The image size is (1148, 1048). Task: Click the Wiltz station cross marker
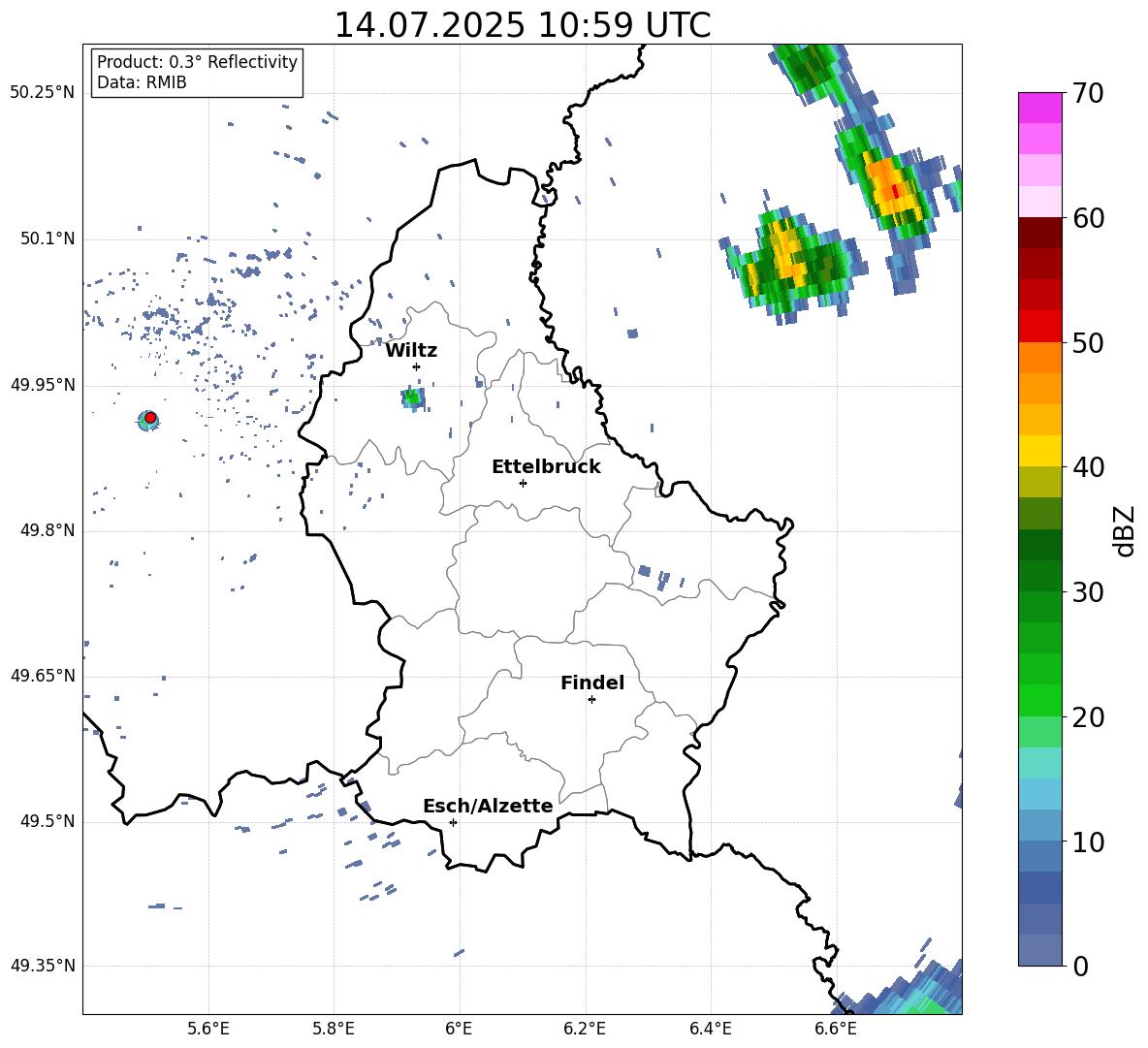pyautogui.click(x=417, y=367)
